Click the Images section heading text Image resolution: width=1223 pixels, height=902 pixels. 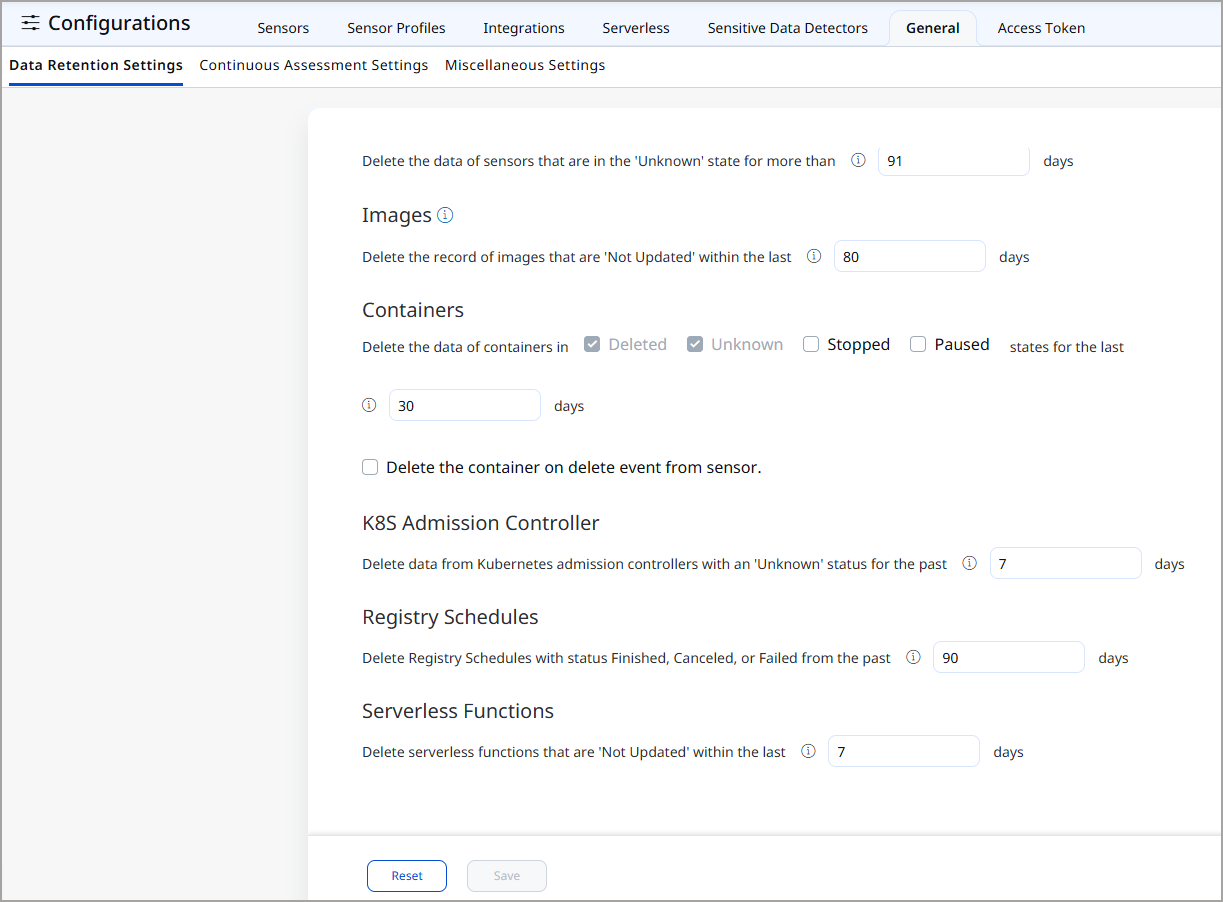pyautogui.click(x=397, y=215)
